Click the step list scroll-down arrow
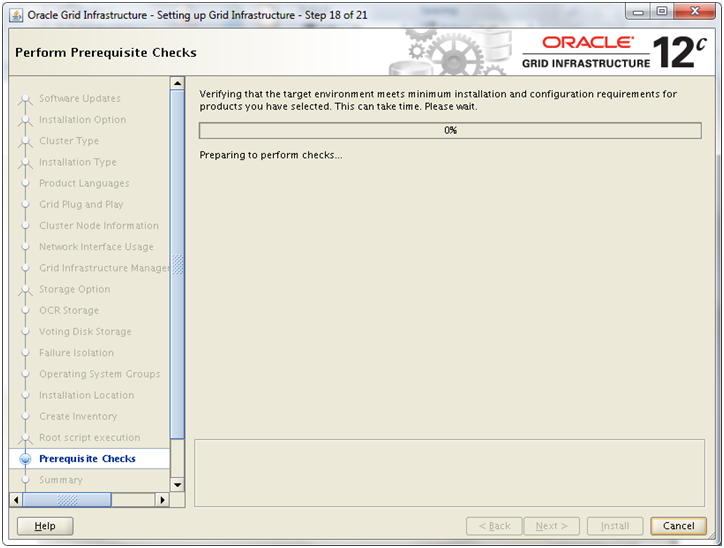 (177, 485)
